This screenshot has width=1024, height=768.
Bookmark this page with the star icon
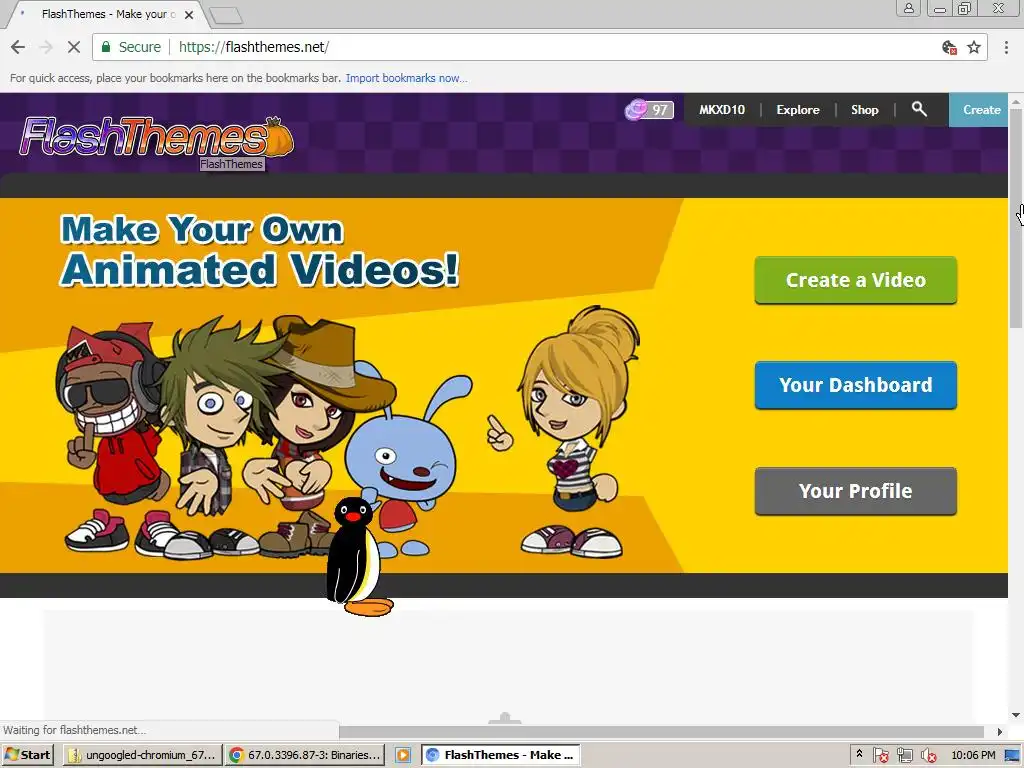pyautogui.click(x=974, y=47)
